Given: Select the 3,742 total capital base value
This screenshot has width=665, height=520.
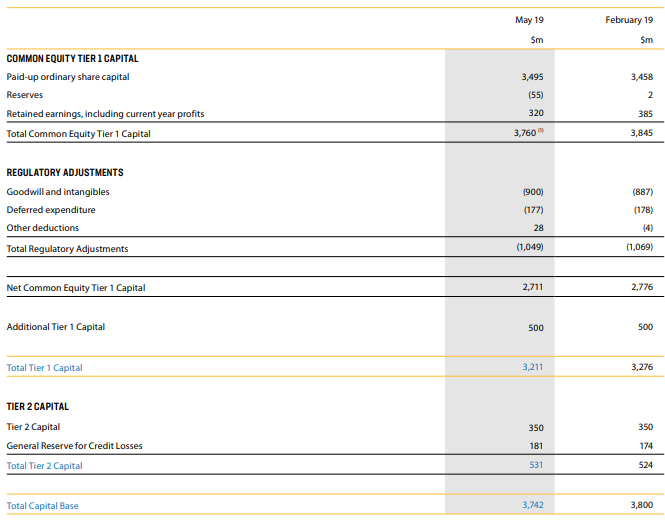Looking at the screenshot, I should click(533, 505).
